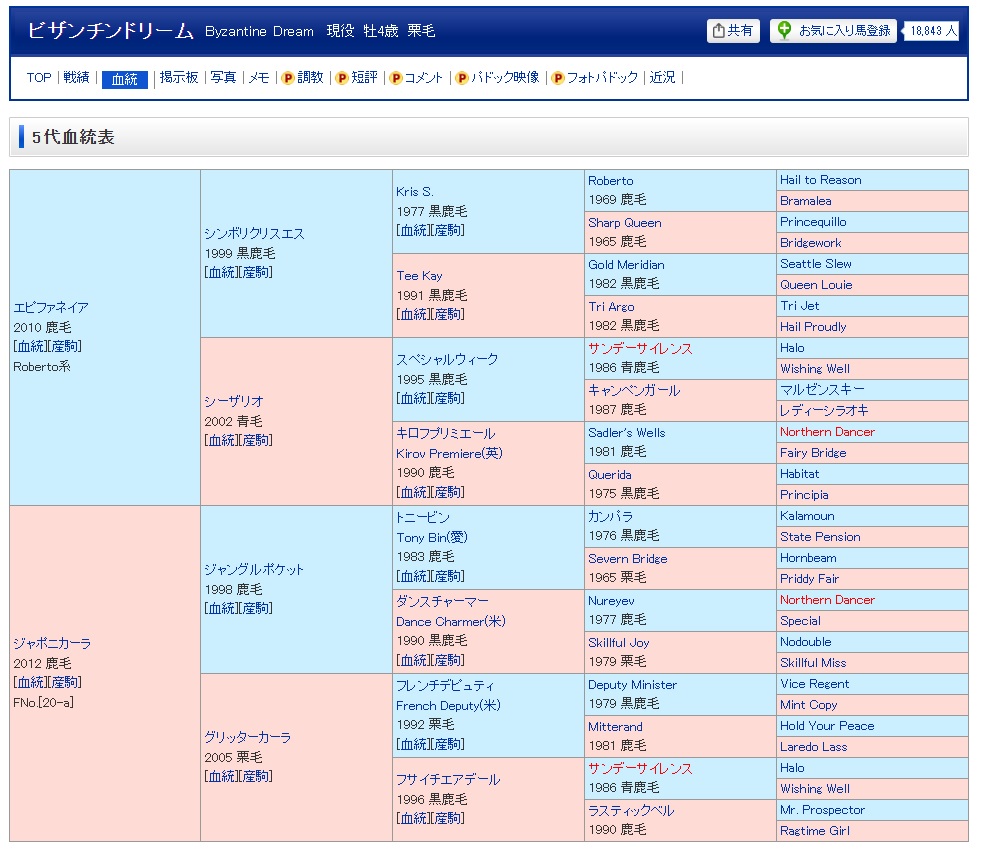Click the favorite horse register (お気に入り馬登録) button
The width and height of the screenshot is (981, 849).
833,31
